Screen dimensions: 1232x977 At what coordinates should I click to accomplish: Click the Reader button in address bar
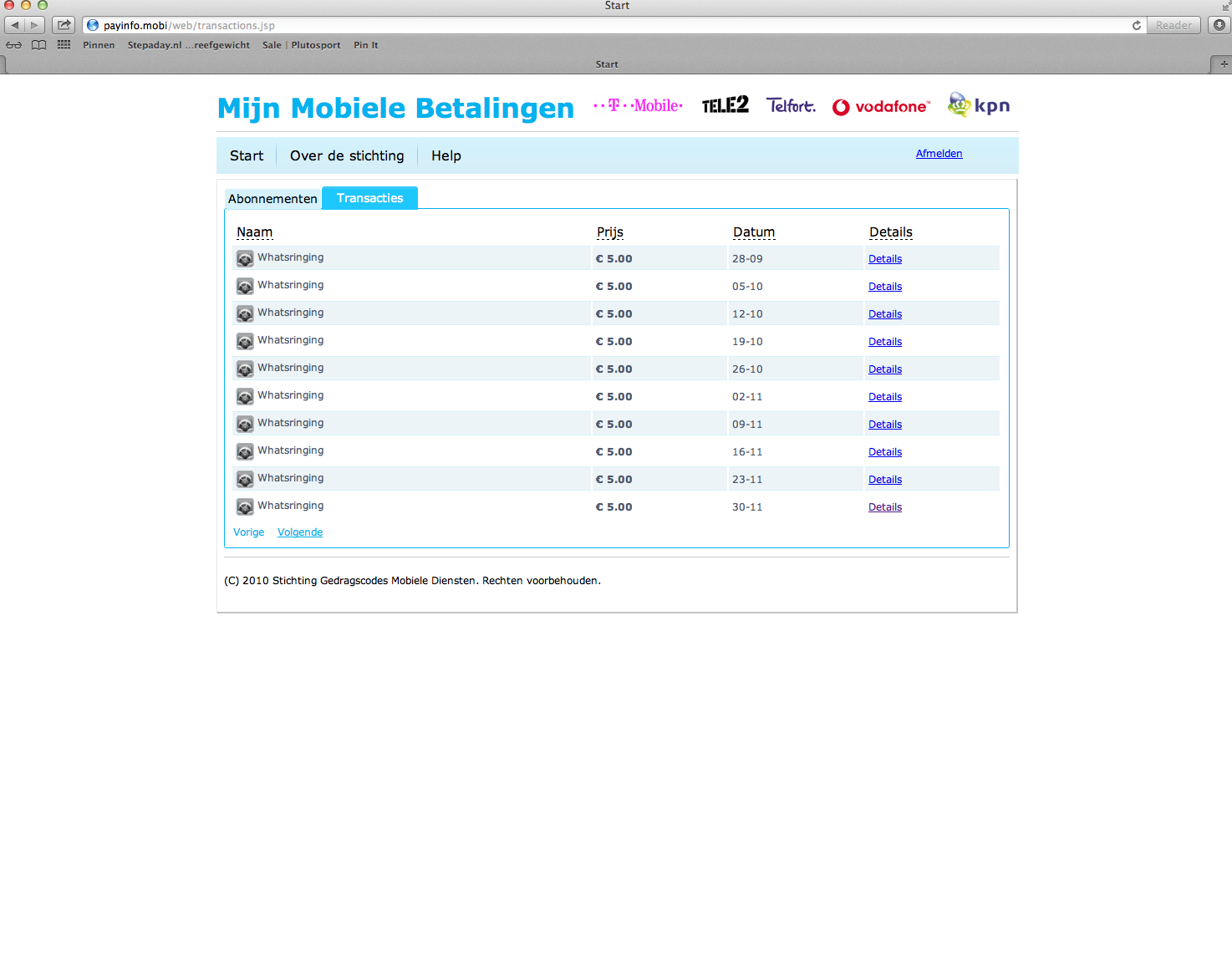coord(1173,25)
